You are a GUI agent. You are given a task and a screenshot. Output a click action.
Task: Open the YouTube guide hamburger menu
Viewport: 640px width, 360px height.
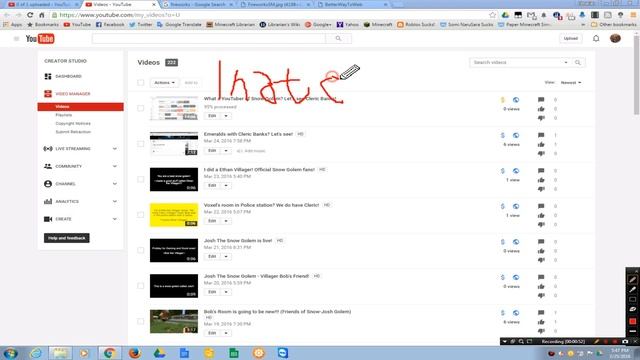point(16,39)
